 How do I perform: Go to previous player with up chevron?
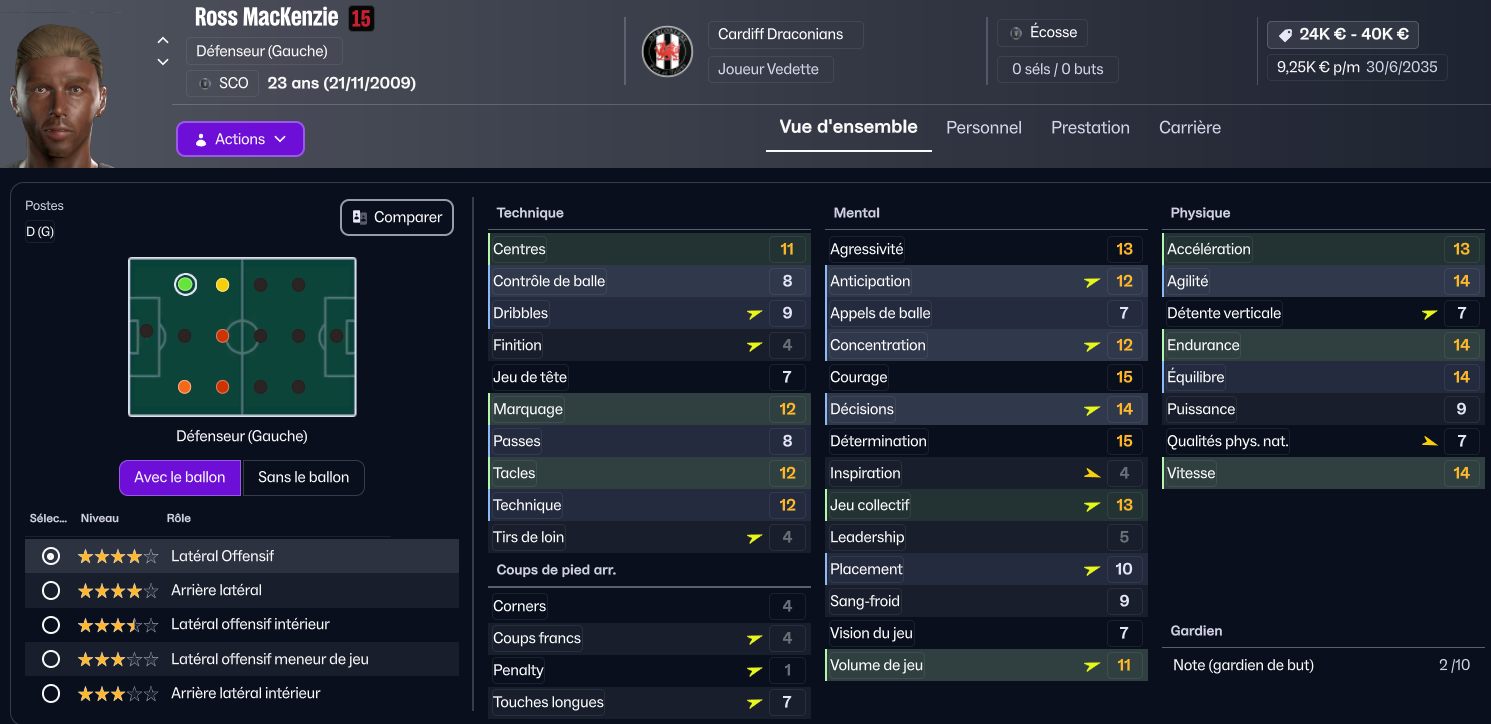[163, 41]
